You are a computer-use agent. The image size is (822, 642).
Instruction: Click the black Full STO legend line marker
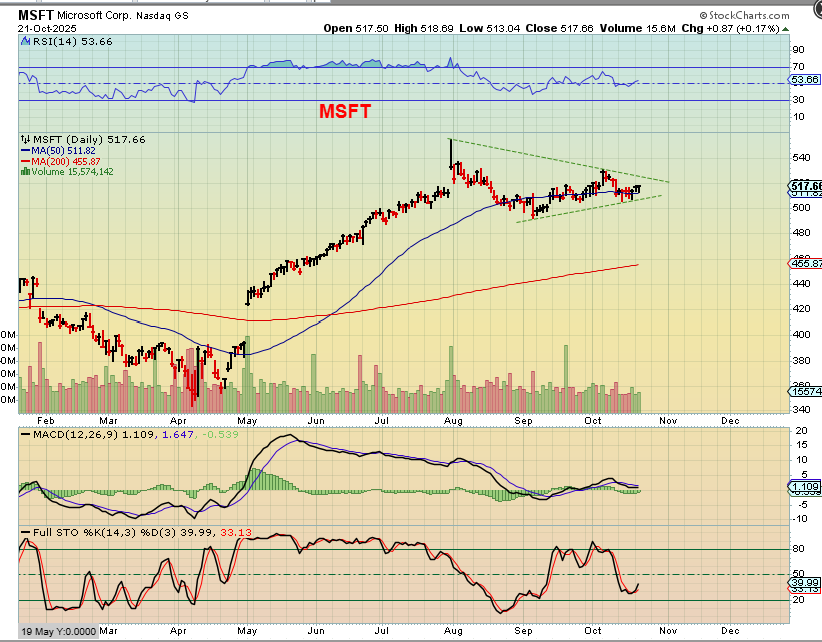[x=26, y=532]
